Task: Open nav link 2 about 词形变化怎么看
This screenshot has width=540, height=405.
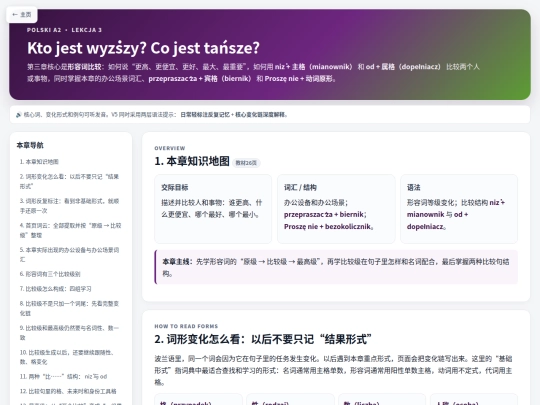Action: 70,181
